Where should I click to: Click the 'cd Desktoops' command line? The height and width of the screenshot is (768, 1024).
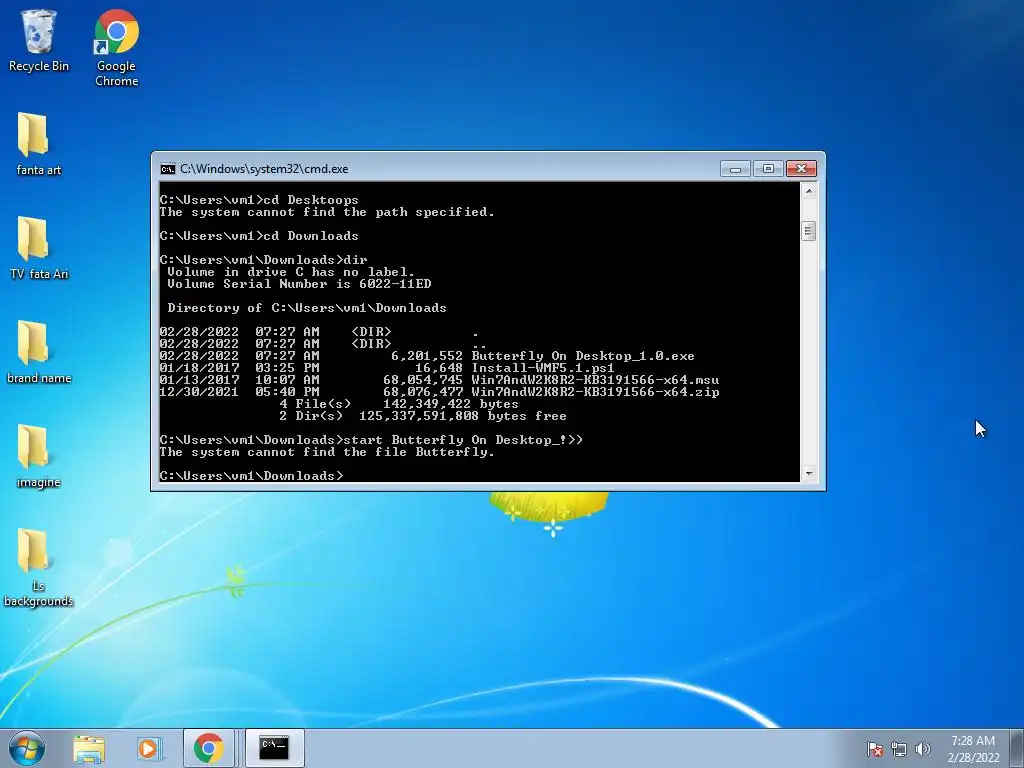coord(259,200)
